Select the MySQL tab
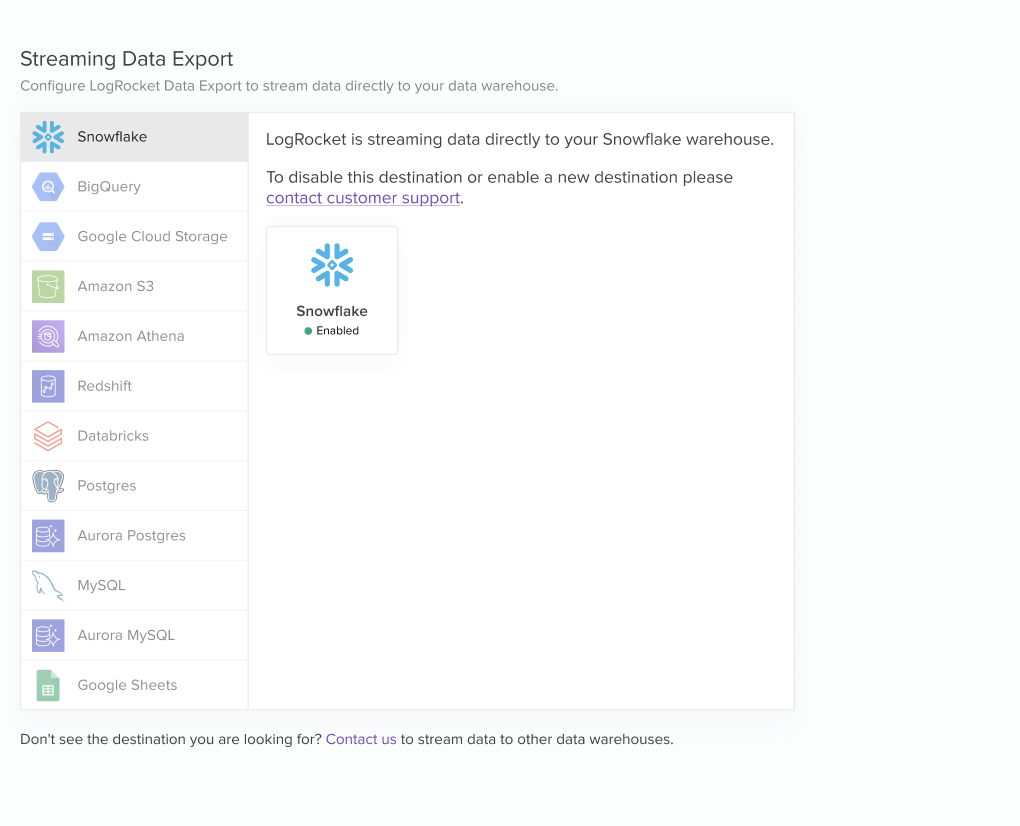The width and height of the screenshot is (1020, 826). point(135,585)
